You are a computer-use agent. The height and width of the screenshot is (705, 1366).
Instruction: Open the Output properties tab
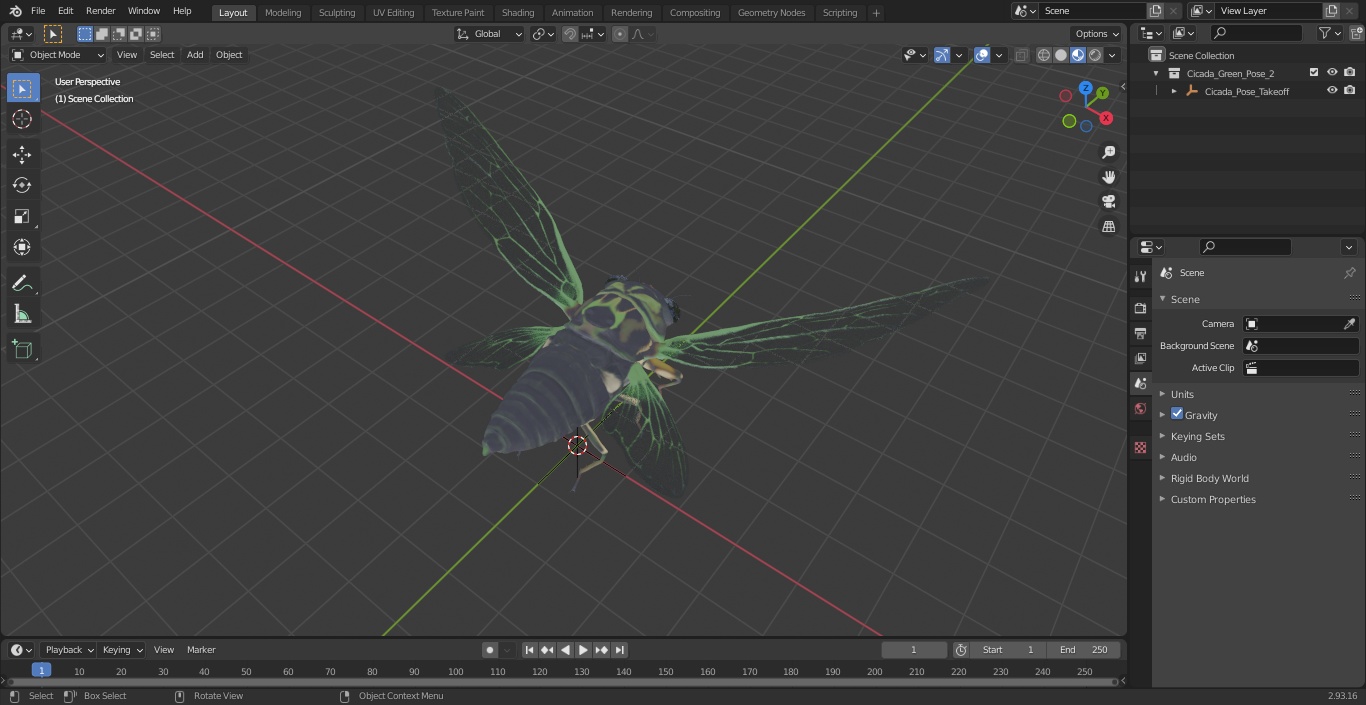(x=1140, y=333)
